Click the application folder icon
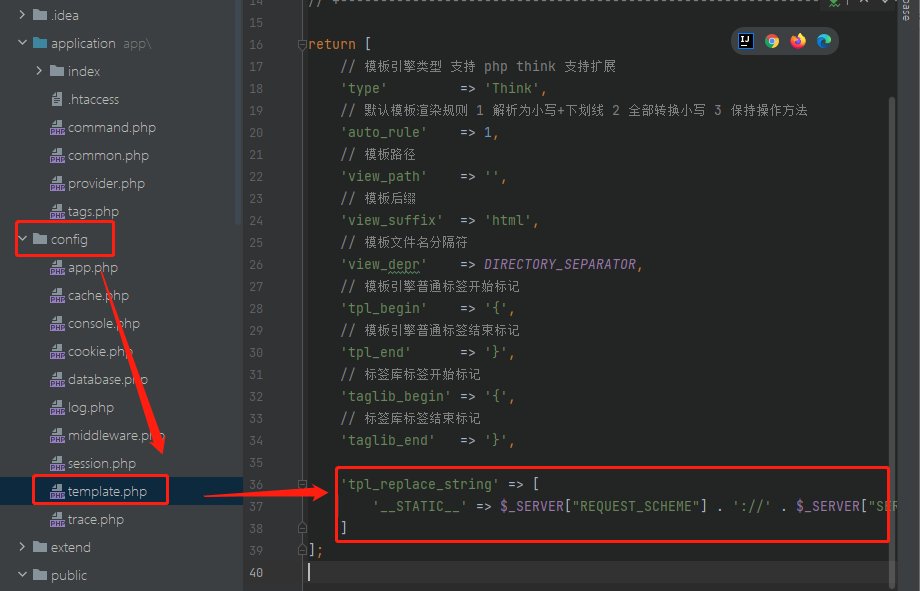Viewport: 920px width, 591px height. click(x=40, y=44)
